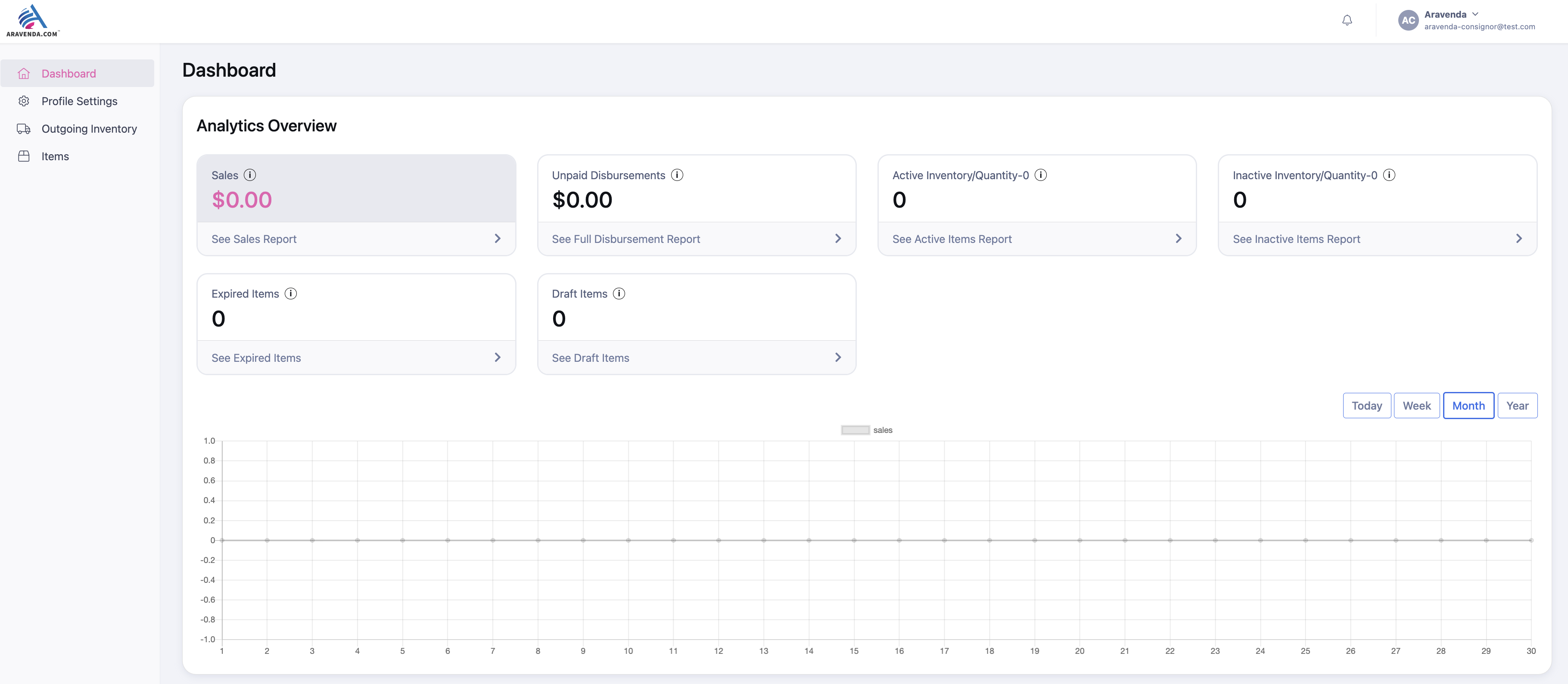
Task: Show info tooltip for Expired Items
Action: [x=291, y=294]
